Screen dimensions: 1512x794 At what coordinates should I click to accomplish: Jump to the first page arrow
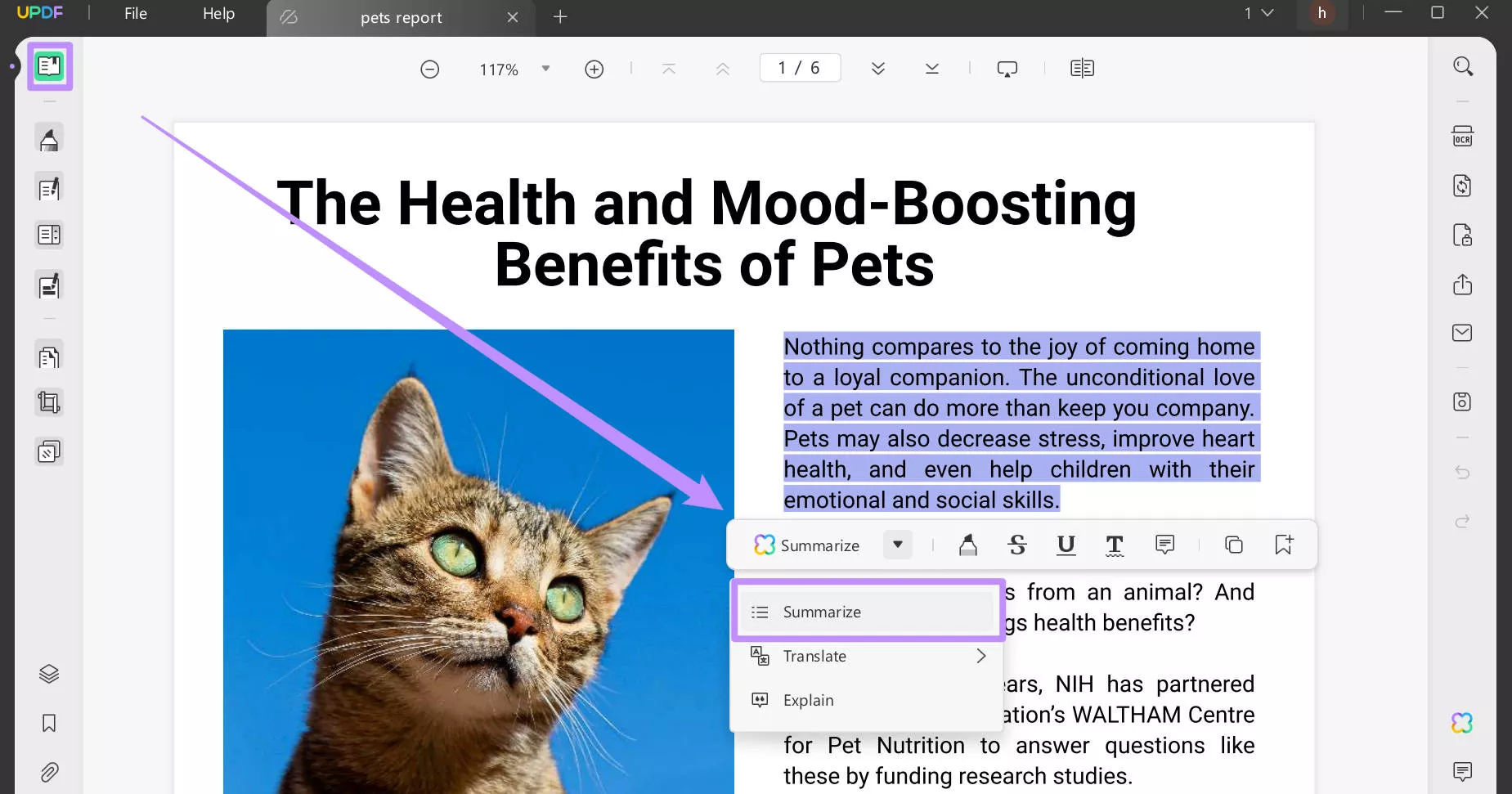[x=669, y=69]
